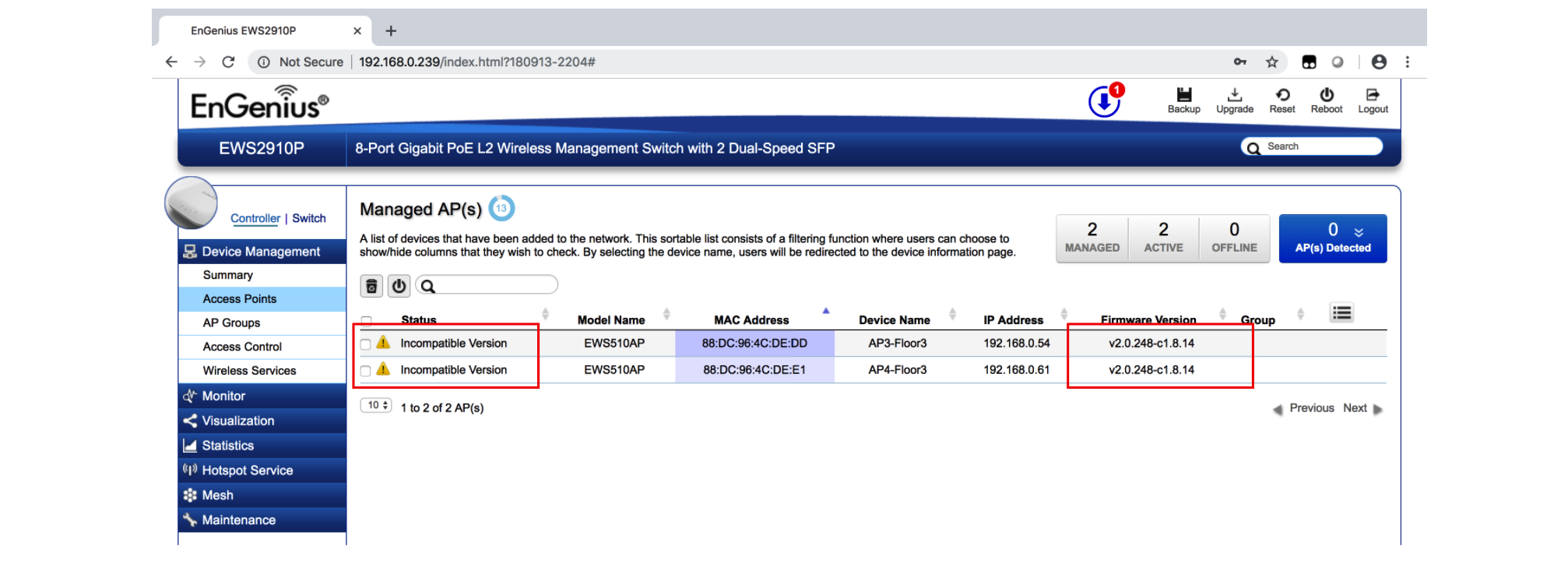Open Access Control sidebar item
Viewport: 1568px width, 564px height.
262,347
